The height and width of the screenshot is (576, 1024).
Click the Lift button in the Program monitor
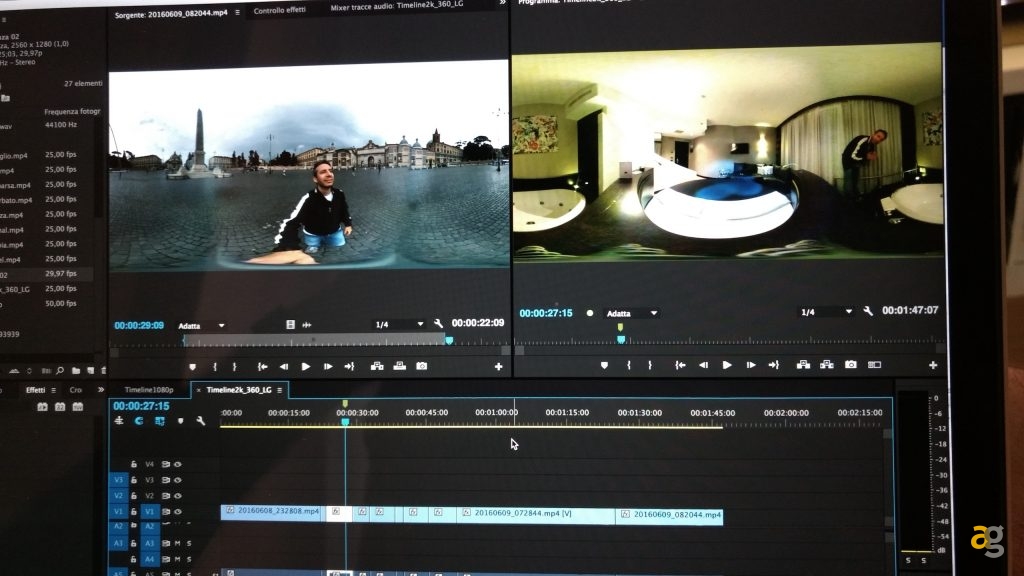pos(802,365)
